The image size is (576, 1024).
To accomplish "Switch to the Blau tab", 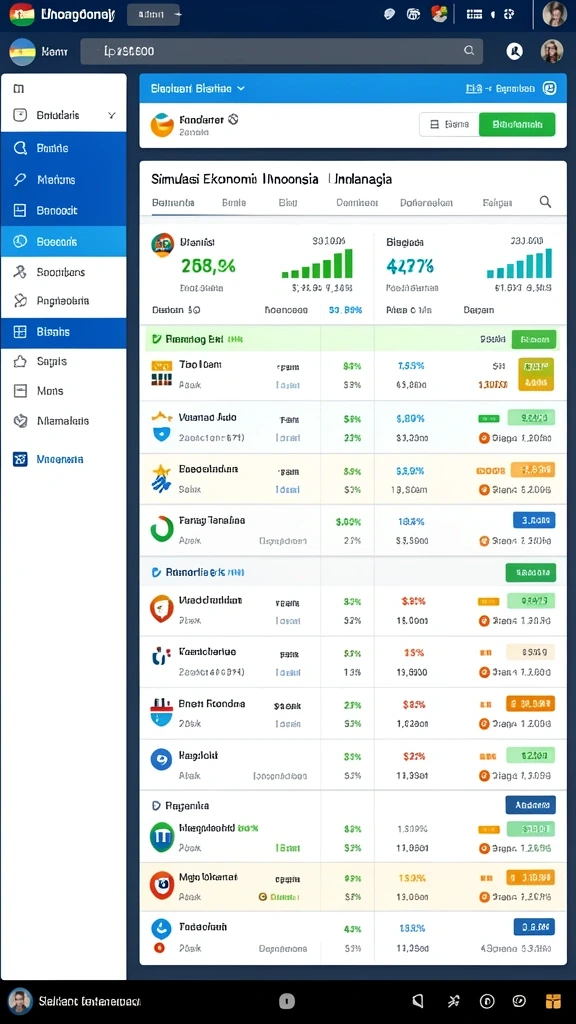I will tap(288, 202).
